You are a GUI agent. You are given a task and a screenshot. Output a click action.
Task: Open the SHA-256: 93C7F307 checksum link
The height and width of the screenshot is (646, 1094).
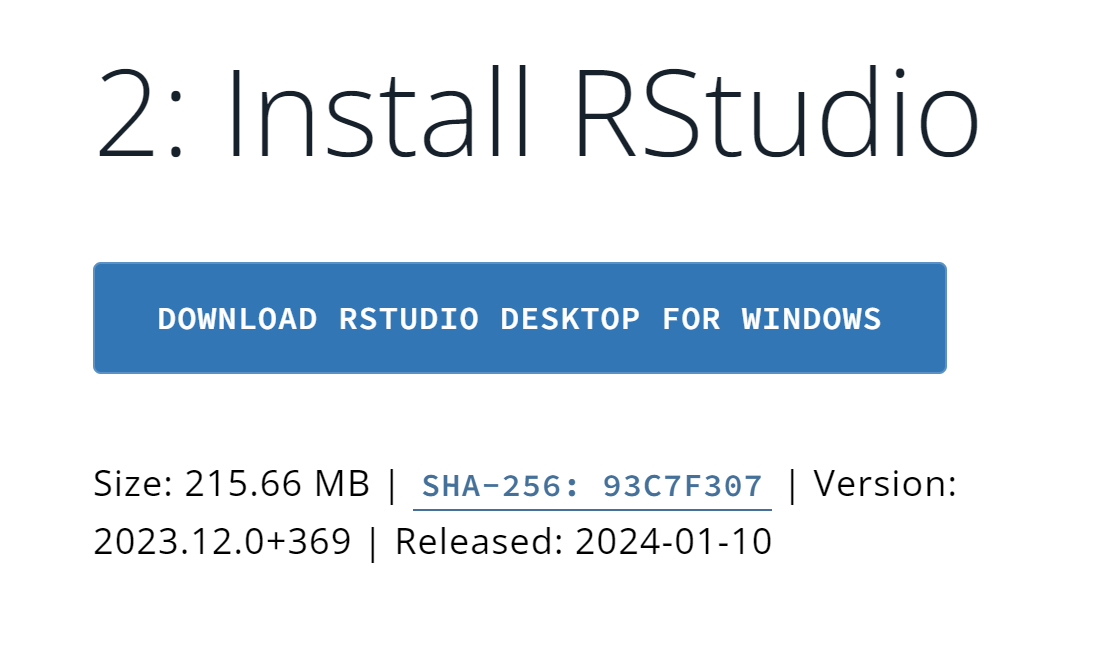[x=592, y=486]
